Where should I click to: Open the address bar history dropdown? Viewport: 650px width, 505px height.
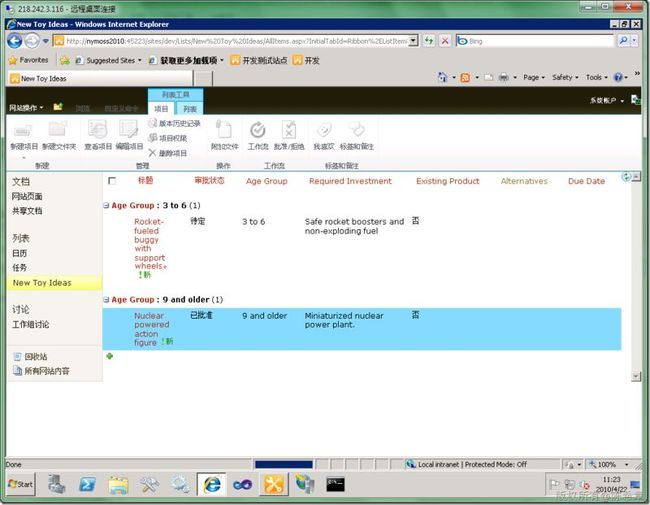(413, 41)
